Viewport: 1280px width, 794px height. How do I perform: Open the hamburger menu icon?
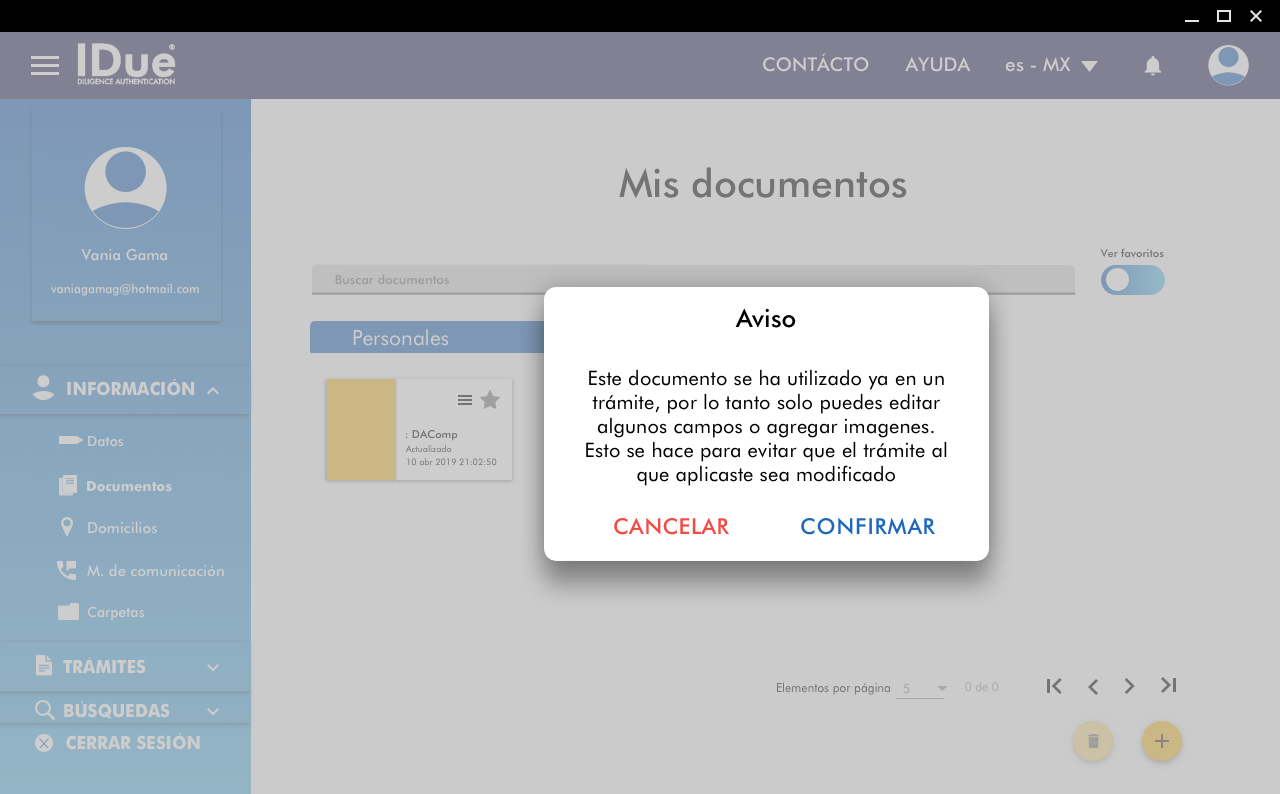point(45,66)
